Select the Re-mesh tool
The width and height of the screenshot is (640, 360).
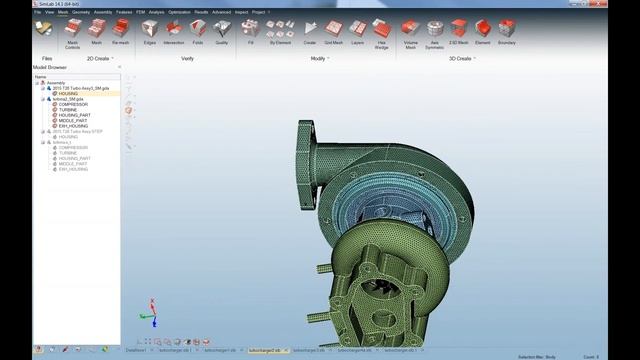[120, 32]
